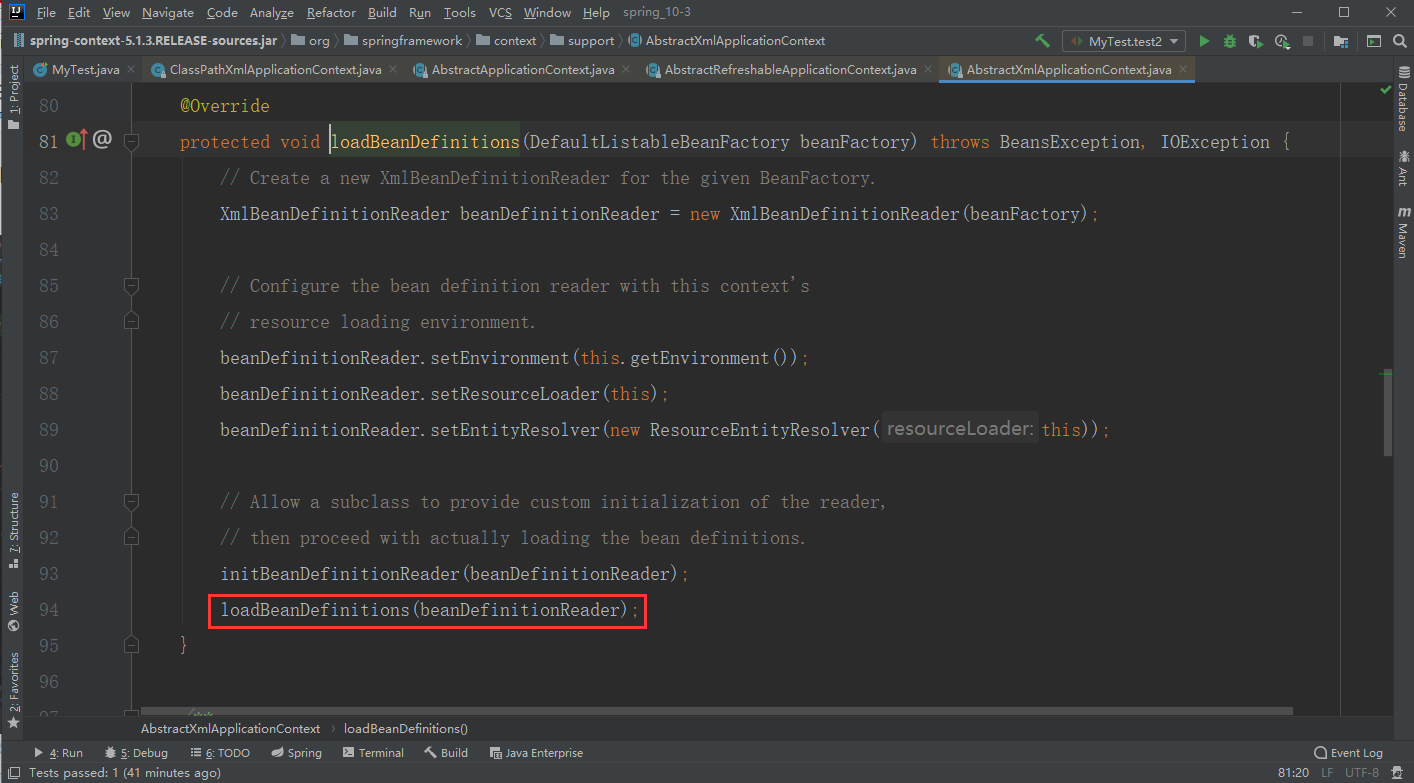Open the Terminal tool window

[x=372, y=753]
